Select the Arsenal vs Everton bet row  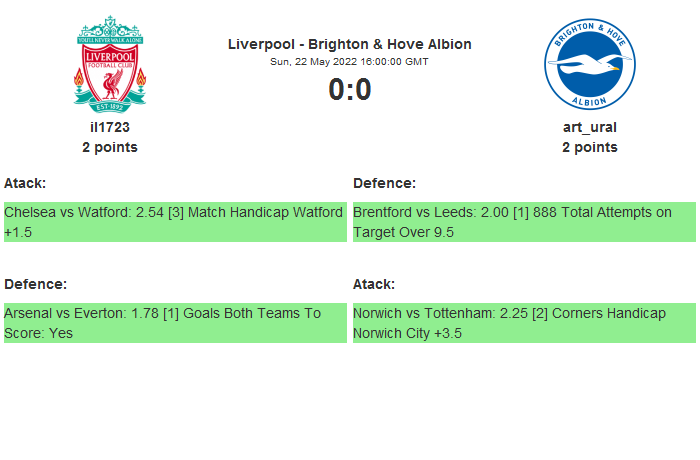[175, 323]
